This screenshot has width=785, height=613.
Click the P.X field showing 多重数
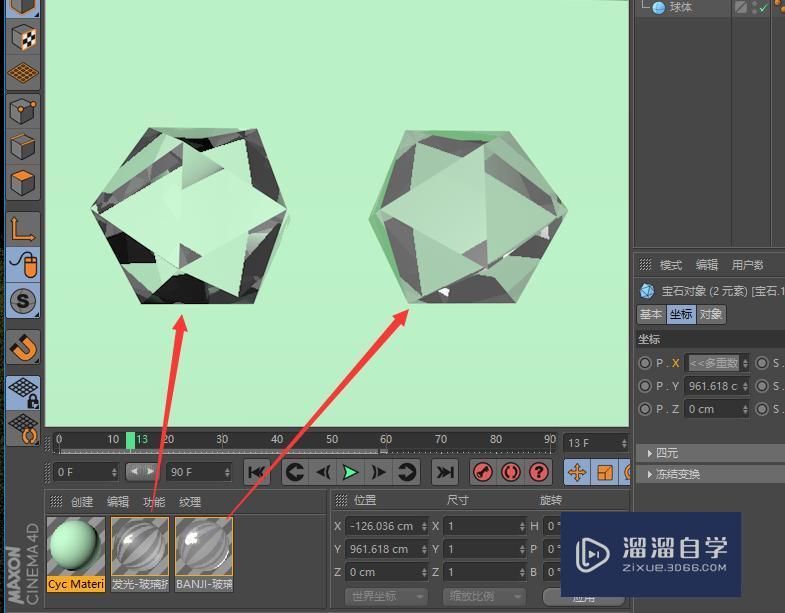[717, 363]
